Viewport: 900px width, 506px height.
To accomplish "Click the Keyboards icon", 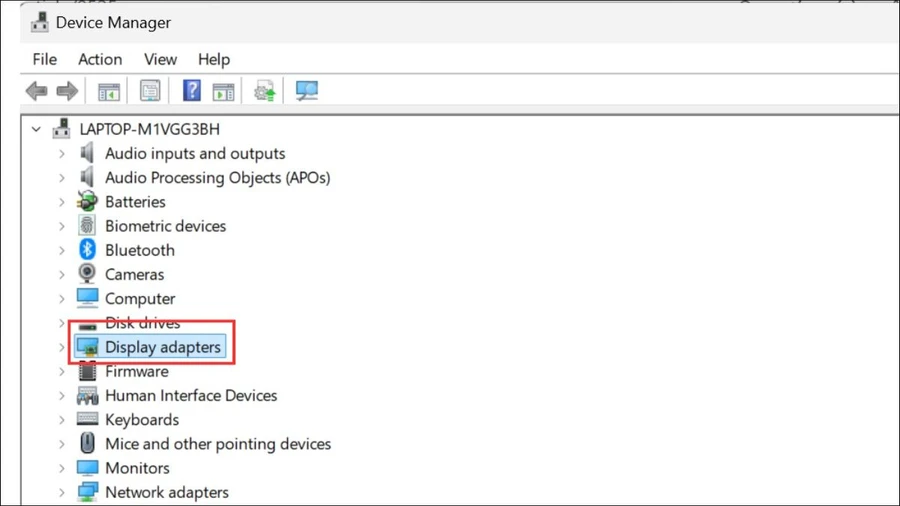I will [87, 419].
